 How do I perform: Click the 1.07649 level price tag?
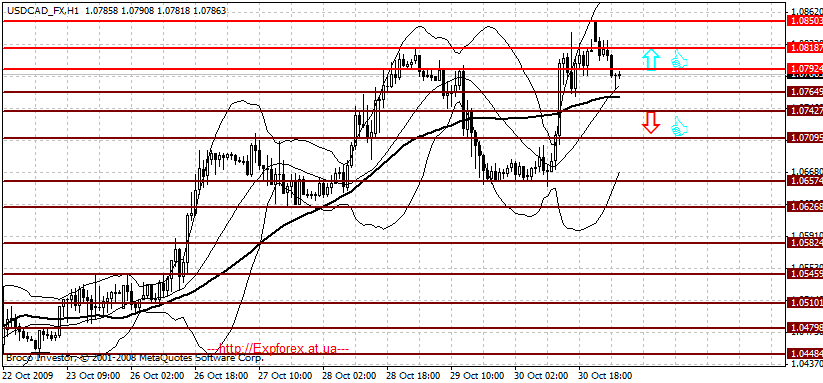pyautogui.click(x=806, y=92)
